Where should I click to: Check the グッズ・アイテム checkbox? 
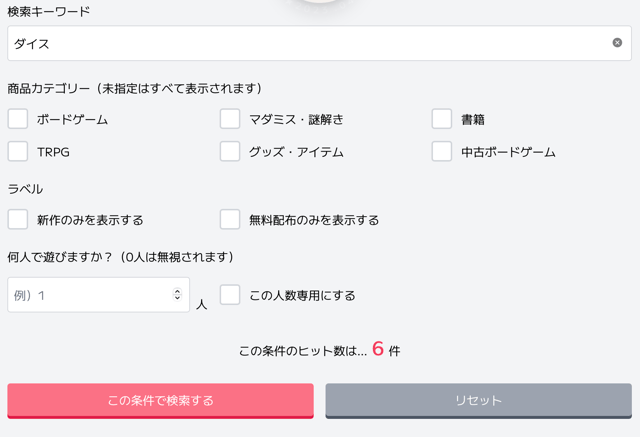230,152
